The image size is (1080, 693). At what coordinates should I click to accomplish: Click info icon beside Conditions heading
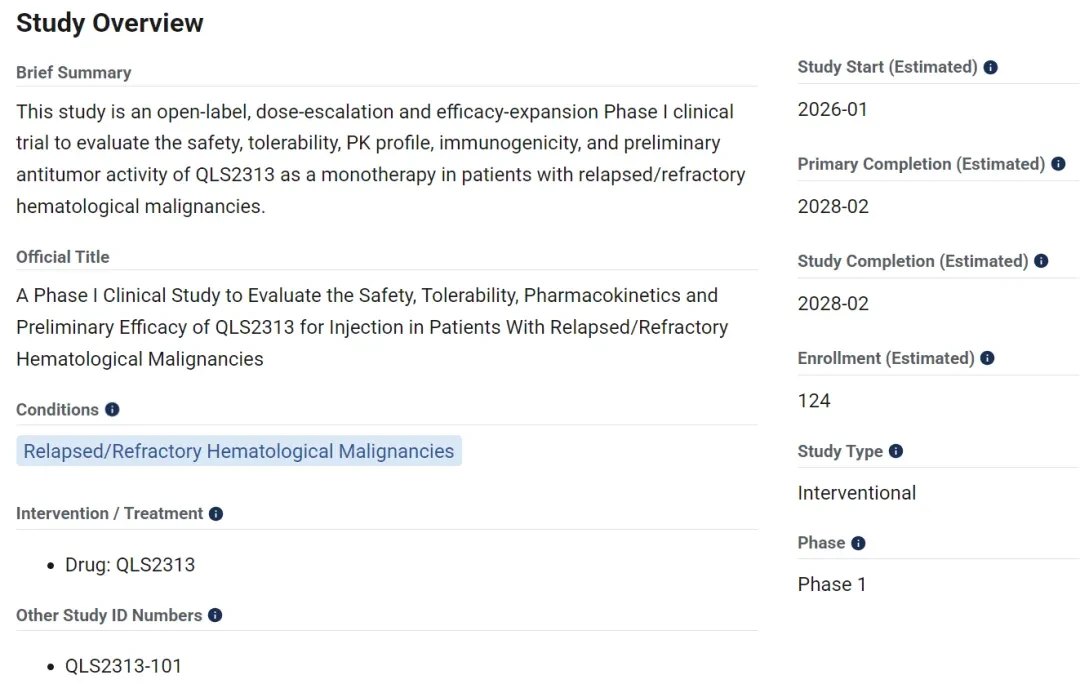112,410
